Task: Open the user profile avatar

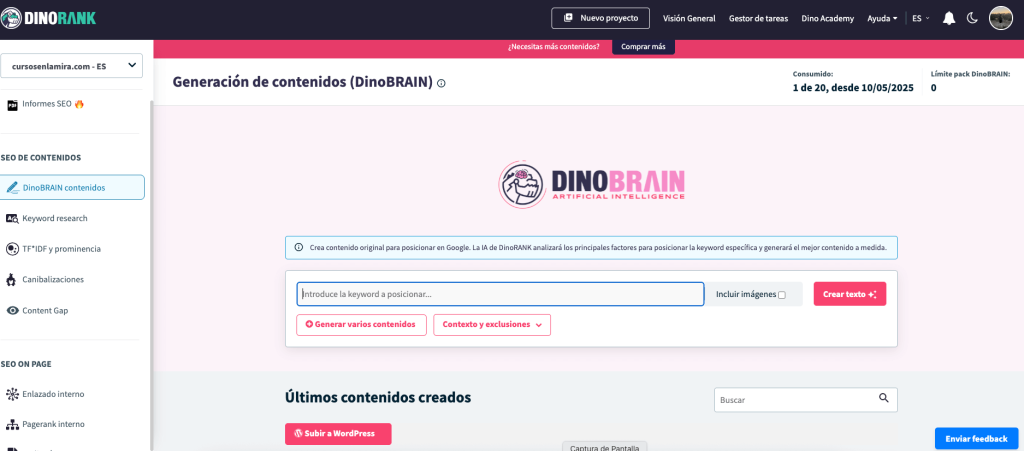Action: [1000, 18]
